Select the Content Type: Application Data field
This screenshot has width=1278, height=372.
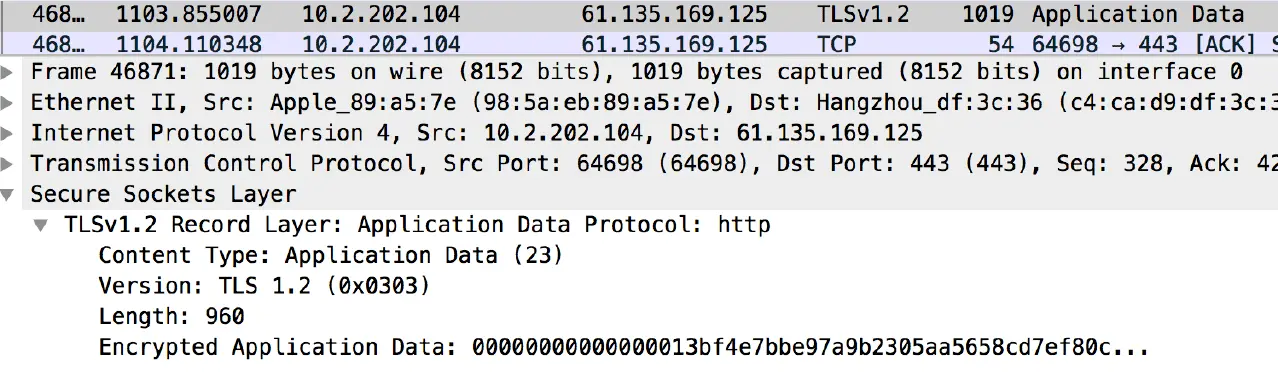(331, 255)
